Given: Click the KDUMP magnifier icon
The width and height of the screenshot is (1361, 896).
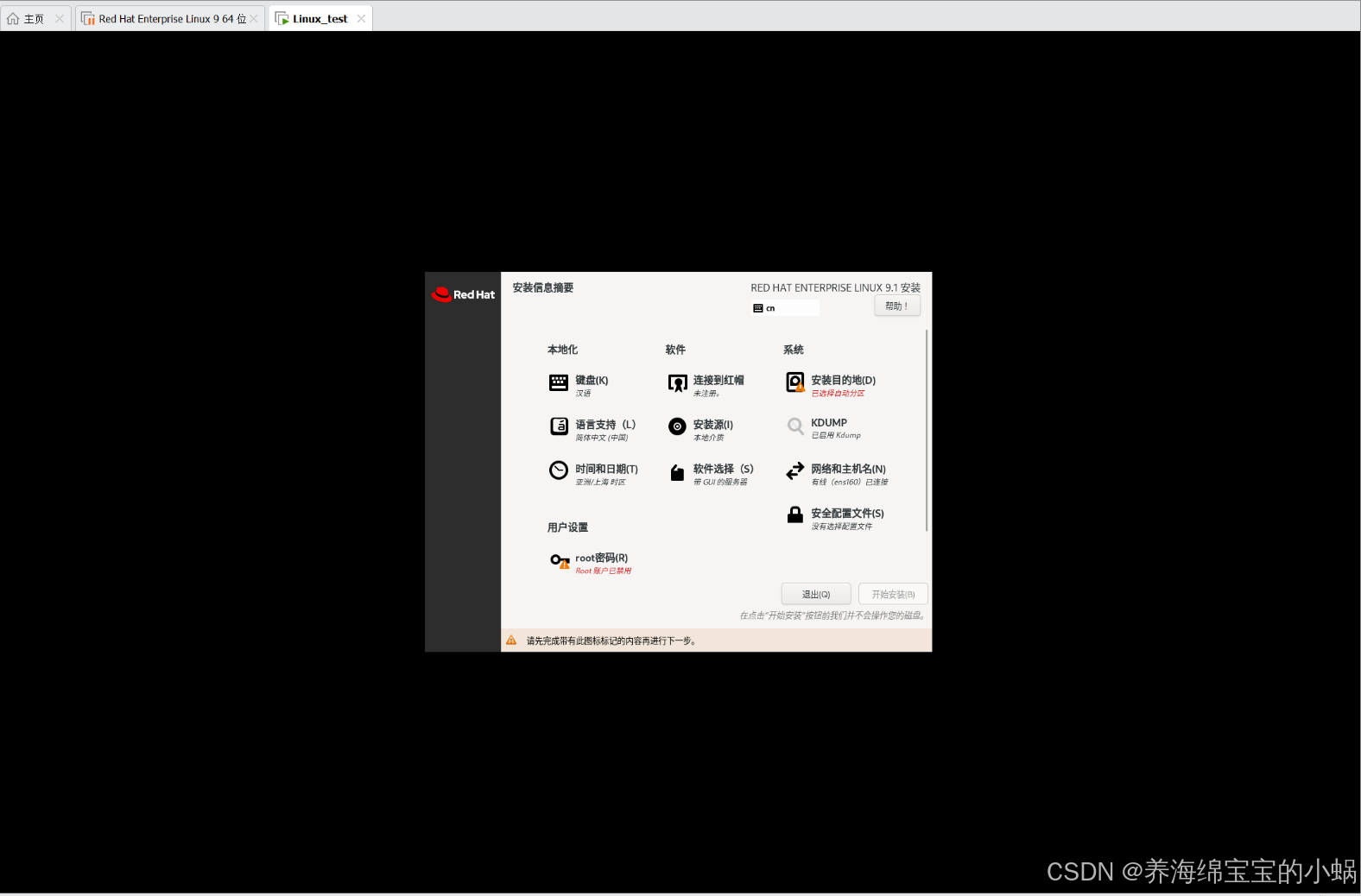Looking at the screenshot, I should click(x=795, y=426).
